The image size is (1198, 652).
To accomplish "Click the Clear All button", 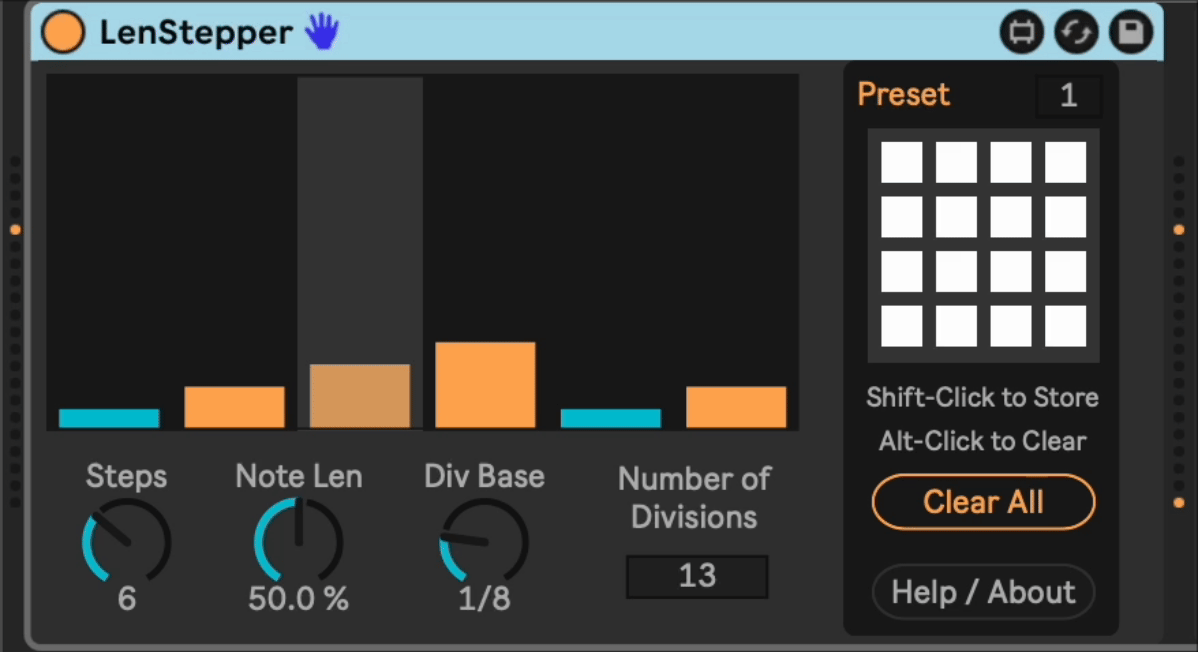I will click(983, 502).
